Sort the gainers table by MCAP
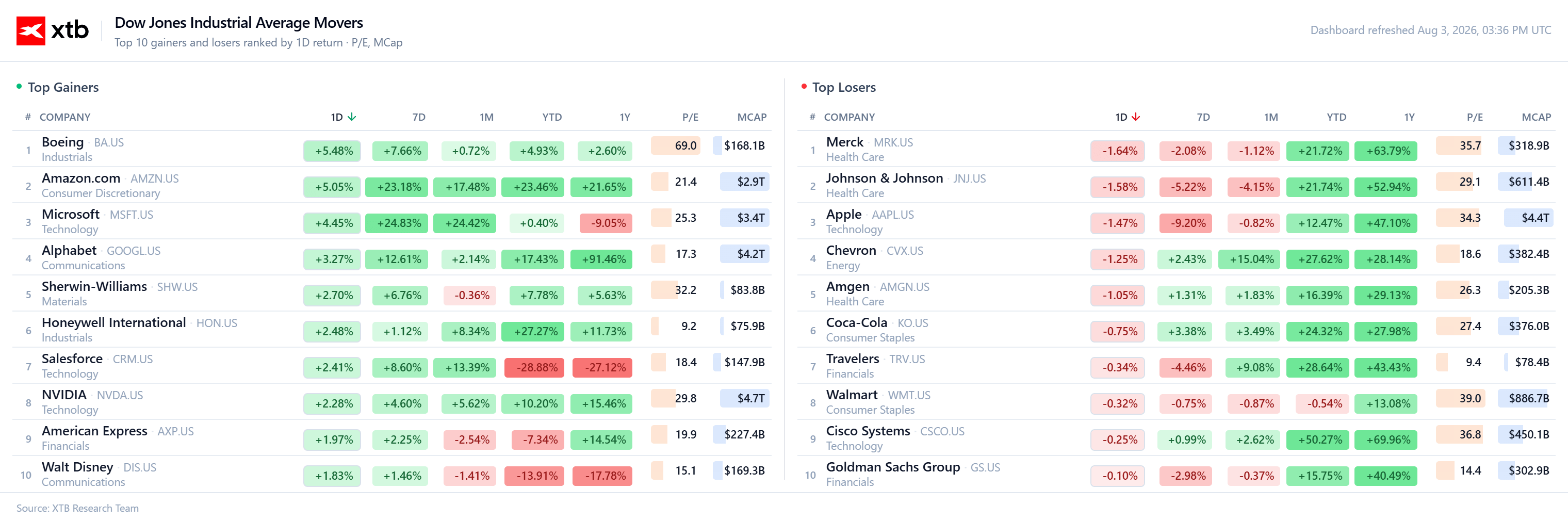Image resolution: width=1568 pixels, height=521 pixels. [752, 117]
